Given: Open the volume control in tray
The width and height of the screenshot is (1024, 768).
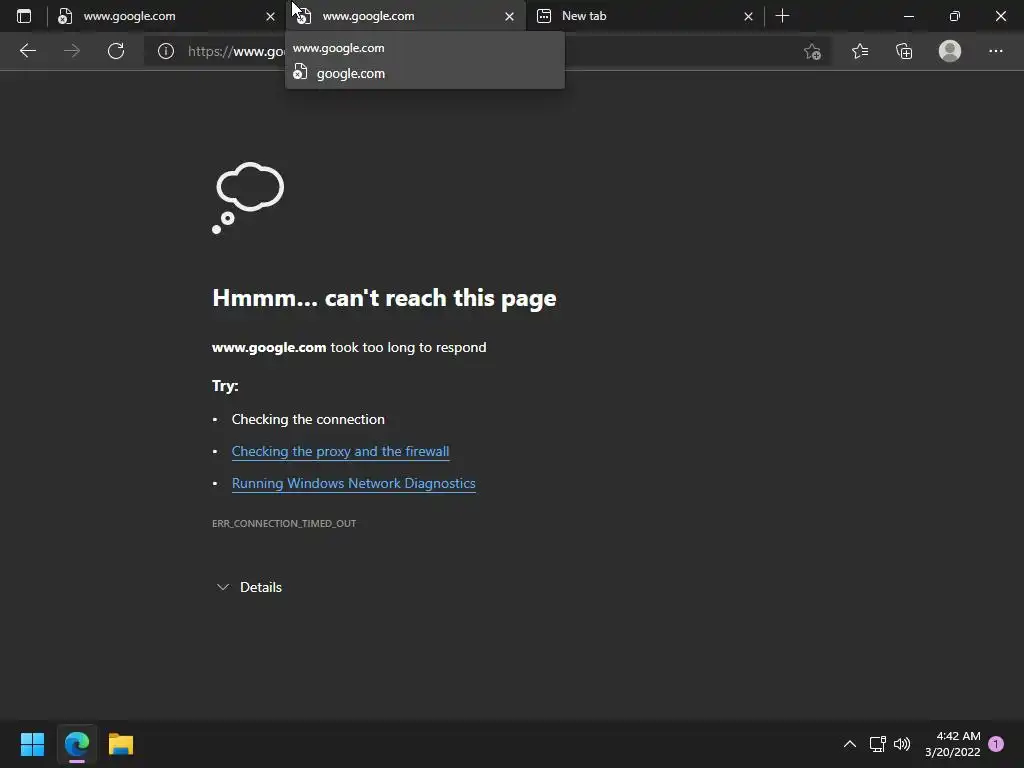Looking at the screenshot, I should coord(902,744).
